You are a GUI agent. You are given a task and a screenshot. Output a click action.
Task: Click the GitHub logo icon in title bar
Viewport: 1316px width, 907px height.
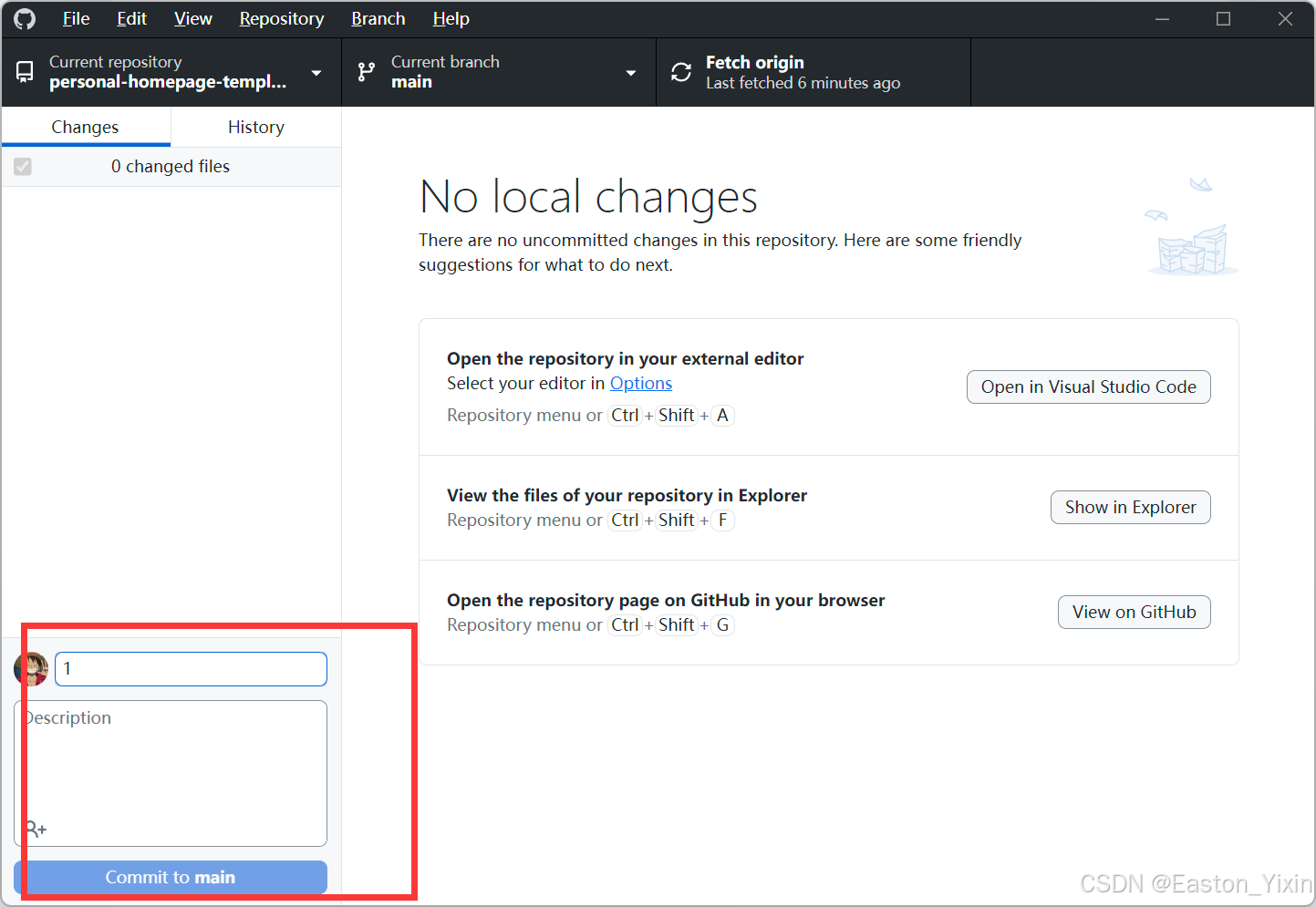tap(25, 19)
